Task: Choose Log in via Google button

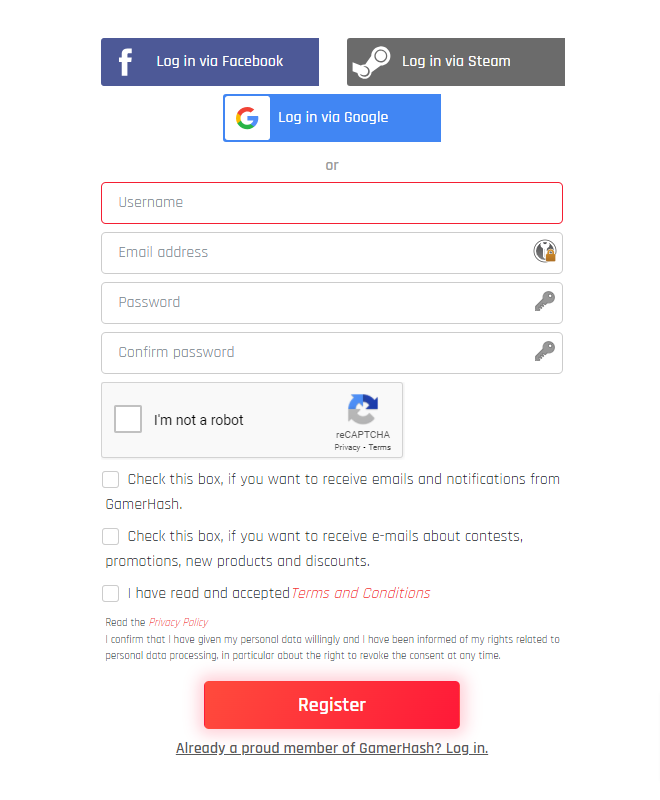Action: pyautogui.click(x=332, y=118)
